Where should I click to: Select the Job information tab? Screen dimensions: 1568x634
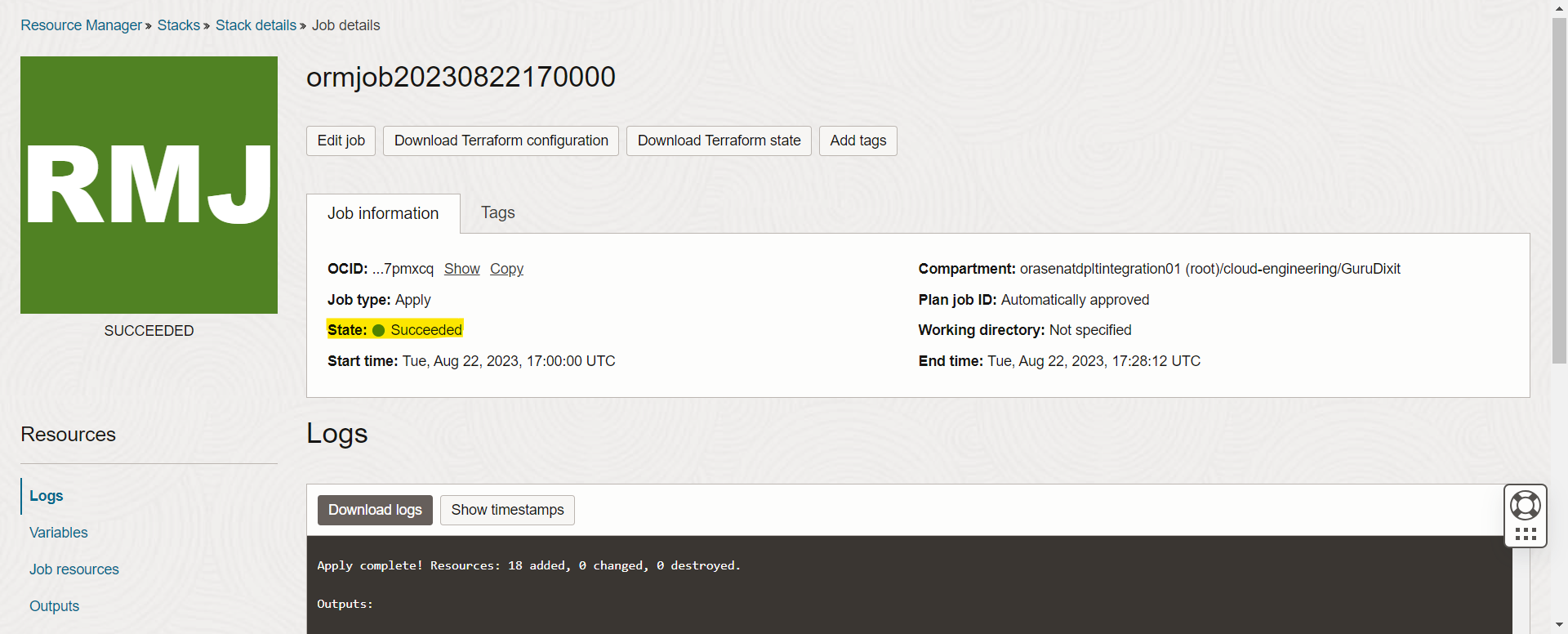tap(383, 213)
